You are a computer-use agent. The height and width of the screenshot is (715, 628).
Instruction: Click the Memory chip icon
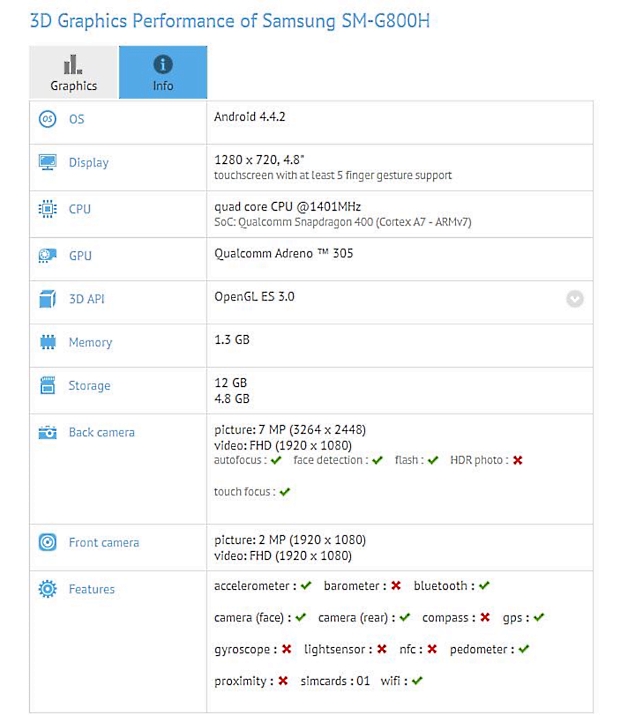click(47, 342)
